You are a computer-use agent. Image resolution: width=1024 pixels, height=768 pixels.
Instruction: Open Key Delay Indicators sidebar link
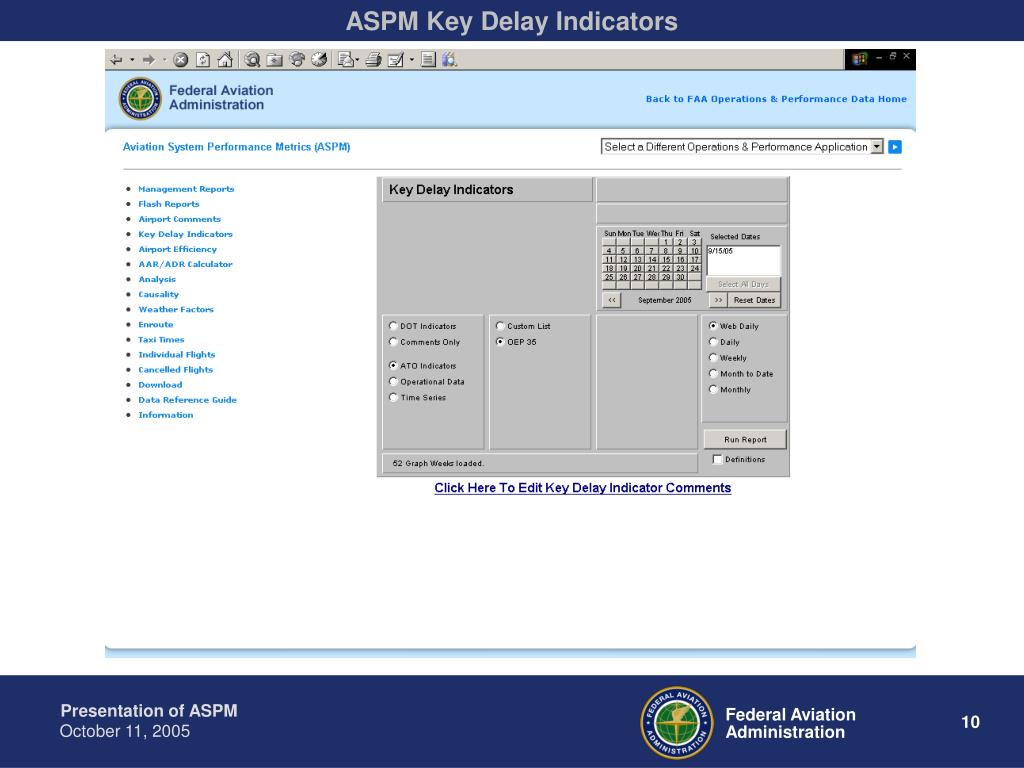click(185, 234)
